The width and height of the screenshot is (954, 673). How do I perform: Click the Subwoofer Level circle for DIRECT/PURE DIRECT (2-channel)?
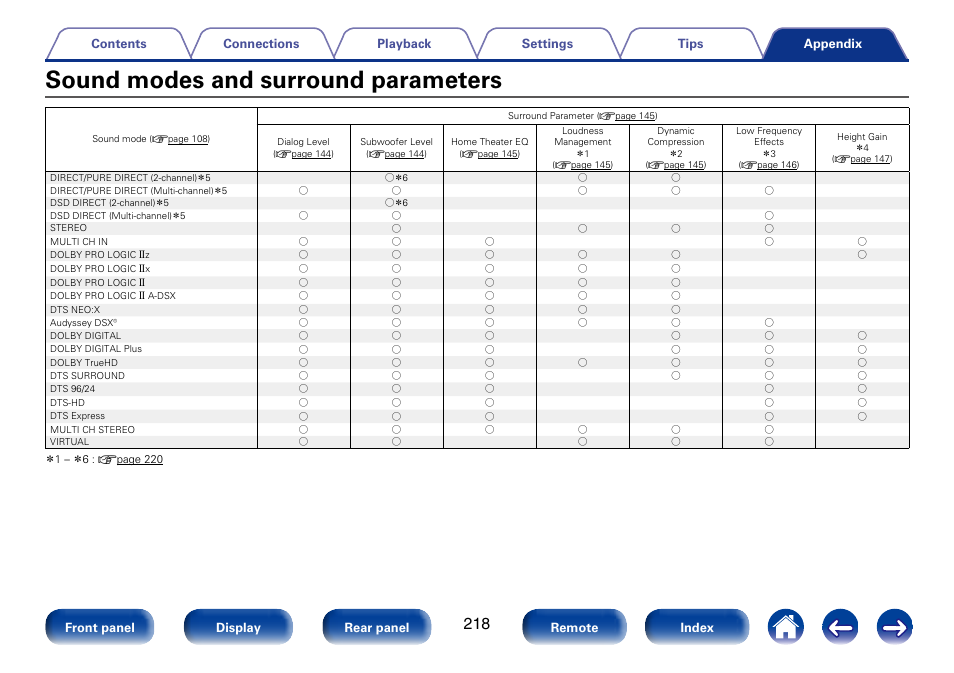coord(389,178)
